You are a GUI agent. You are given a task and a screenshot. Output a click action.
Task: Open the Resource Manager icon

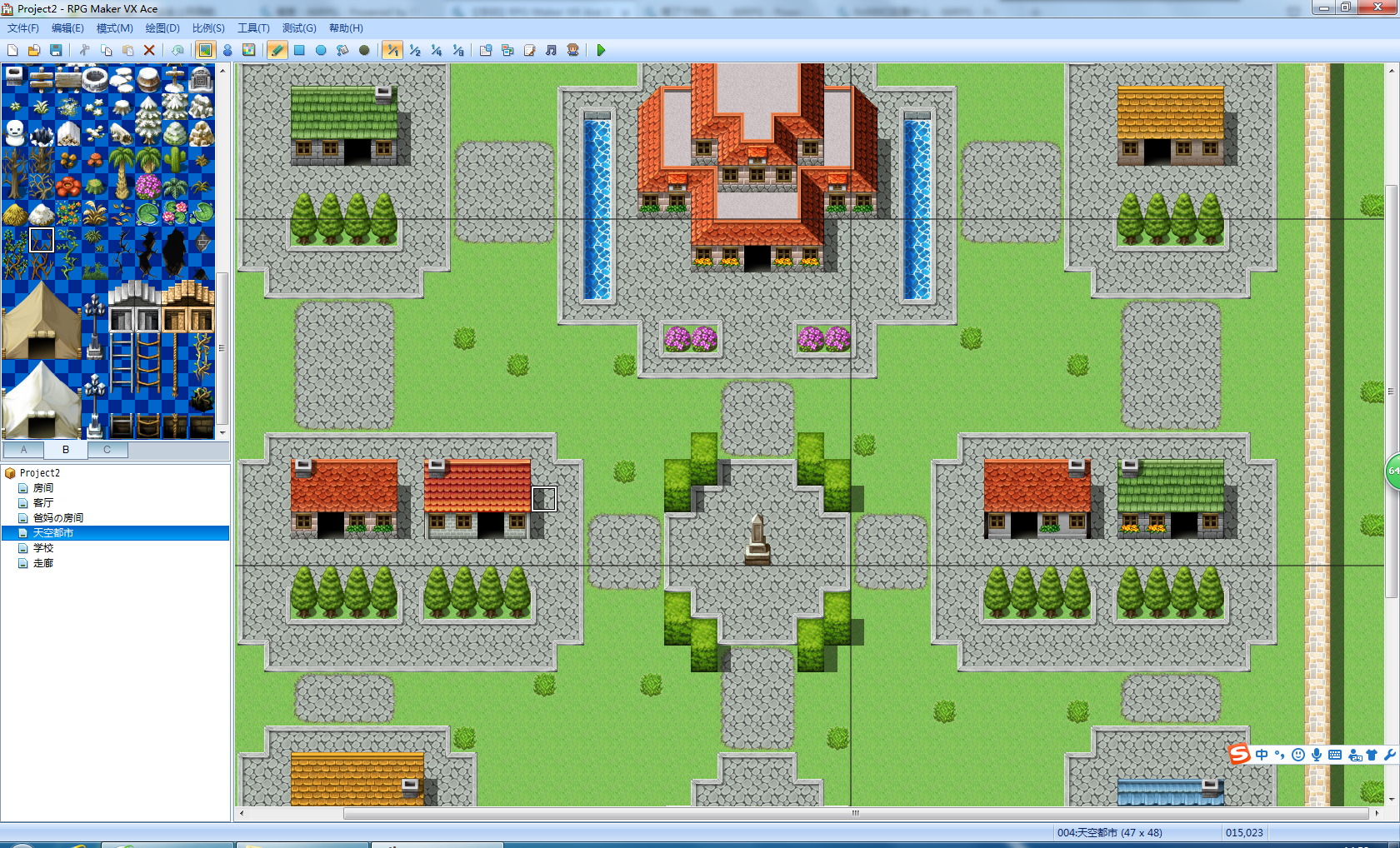507,51
